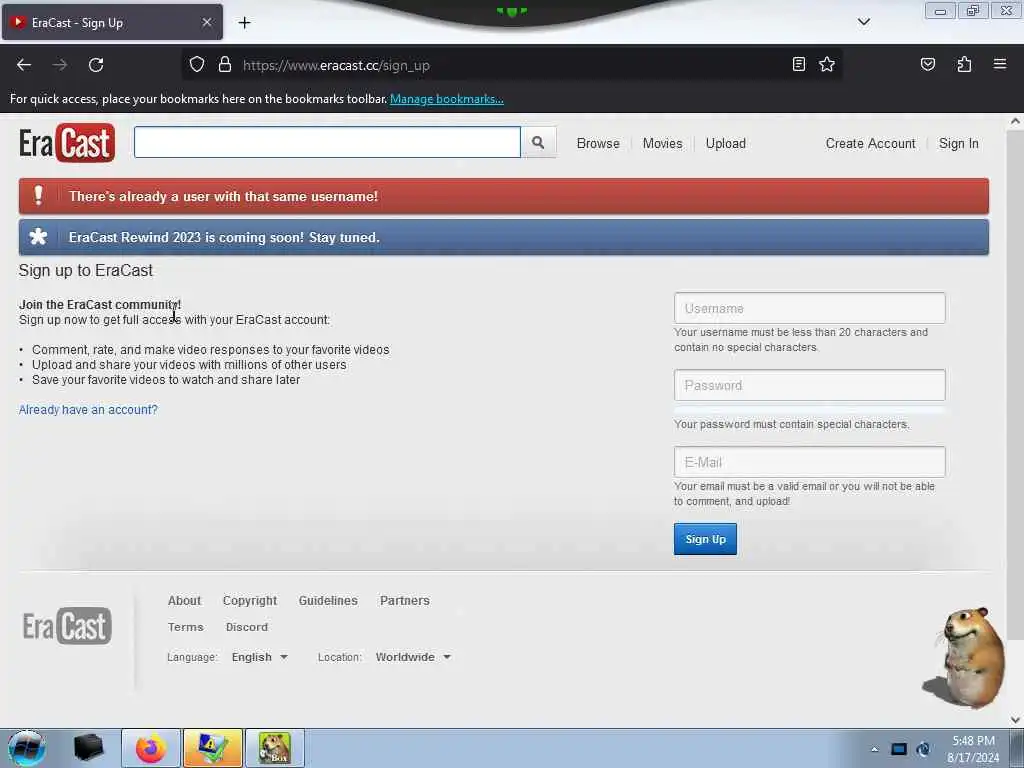Click the EraCast Rewind 2023 banner
The height and width of the screenshot is (768, 1024).
coord(504,237)
